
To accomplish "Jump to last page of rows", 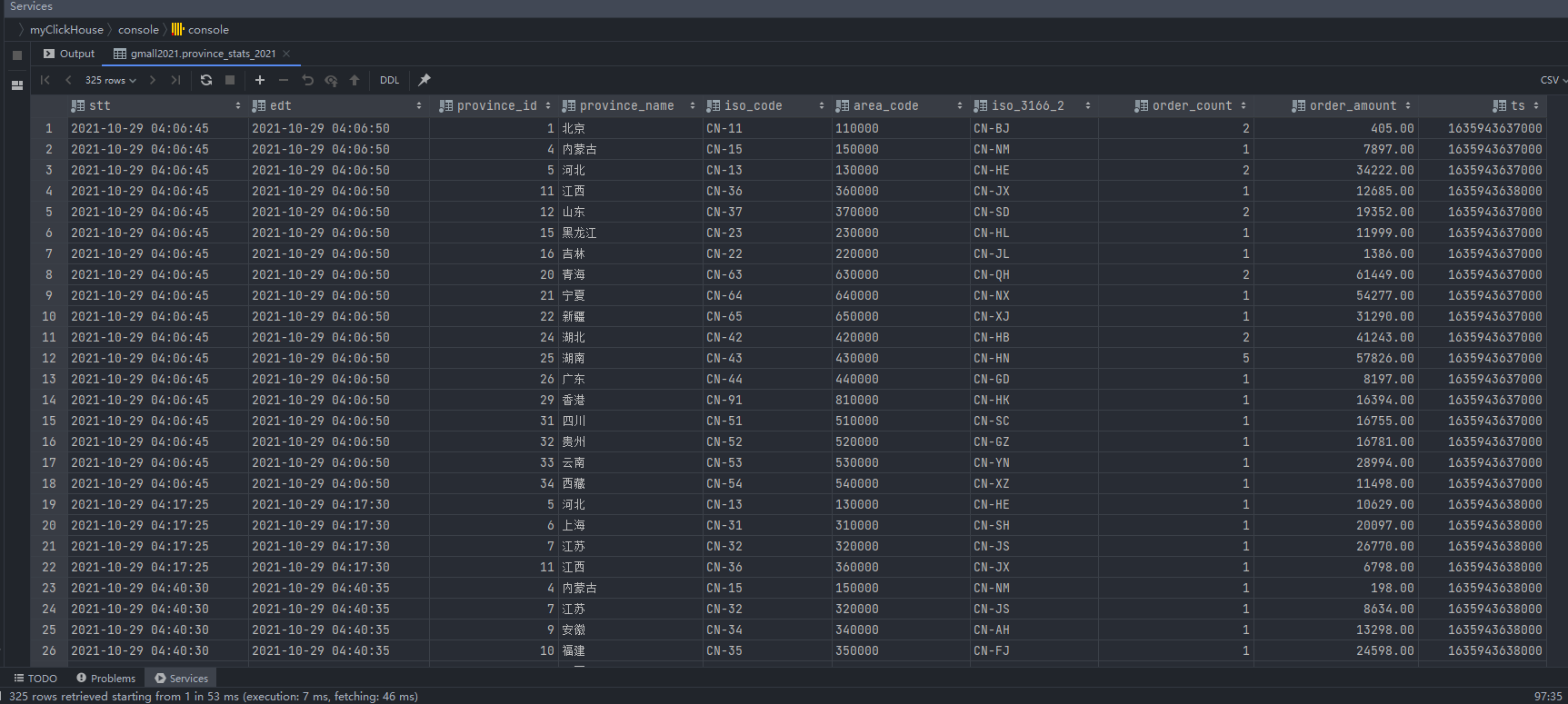I will (x=175, y=80).
